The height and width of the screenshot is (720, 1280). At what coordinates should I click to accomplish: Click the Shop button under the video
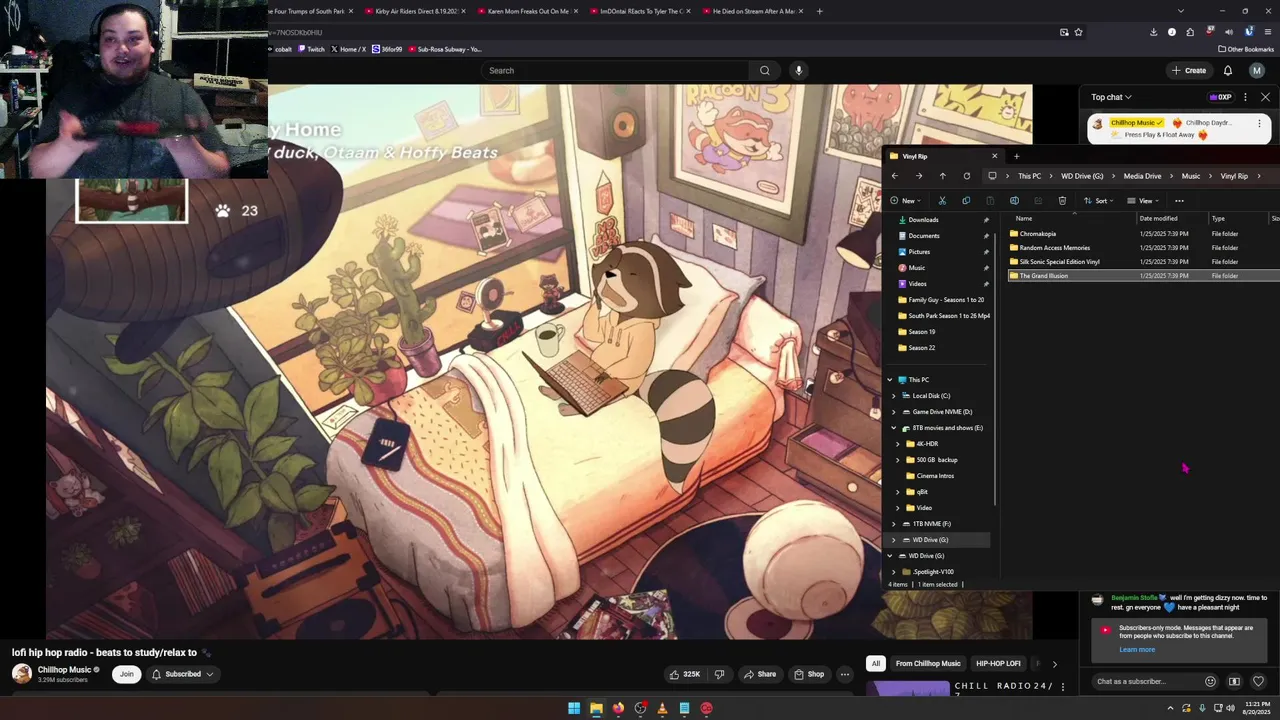810,674
